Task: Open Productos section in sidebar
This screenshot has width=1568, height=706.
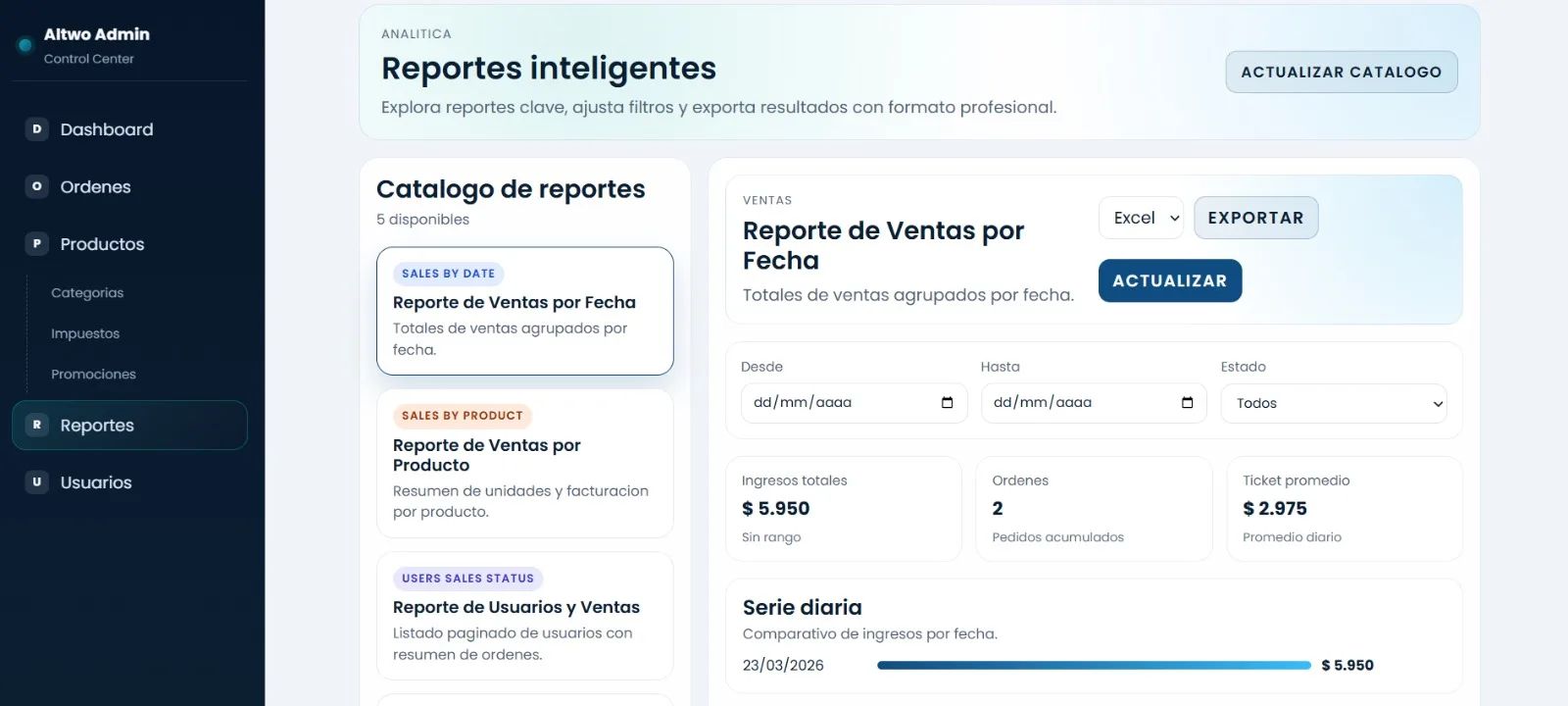Action: coord(129,243)
